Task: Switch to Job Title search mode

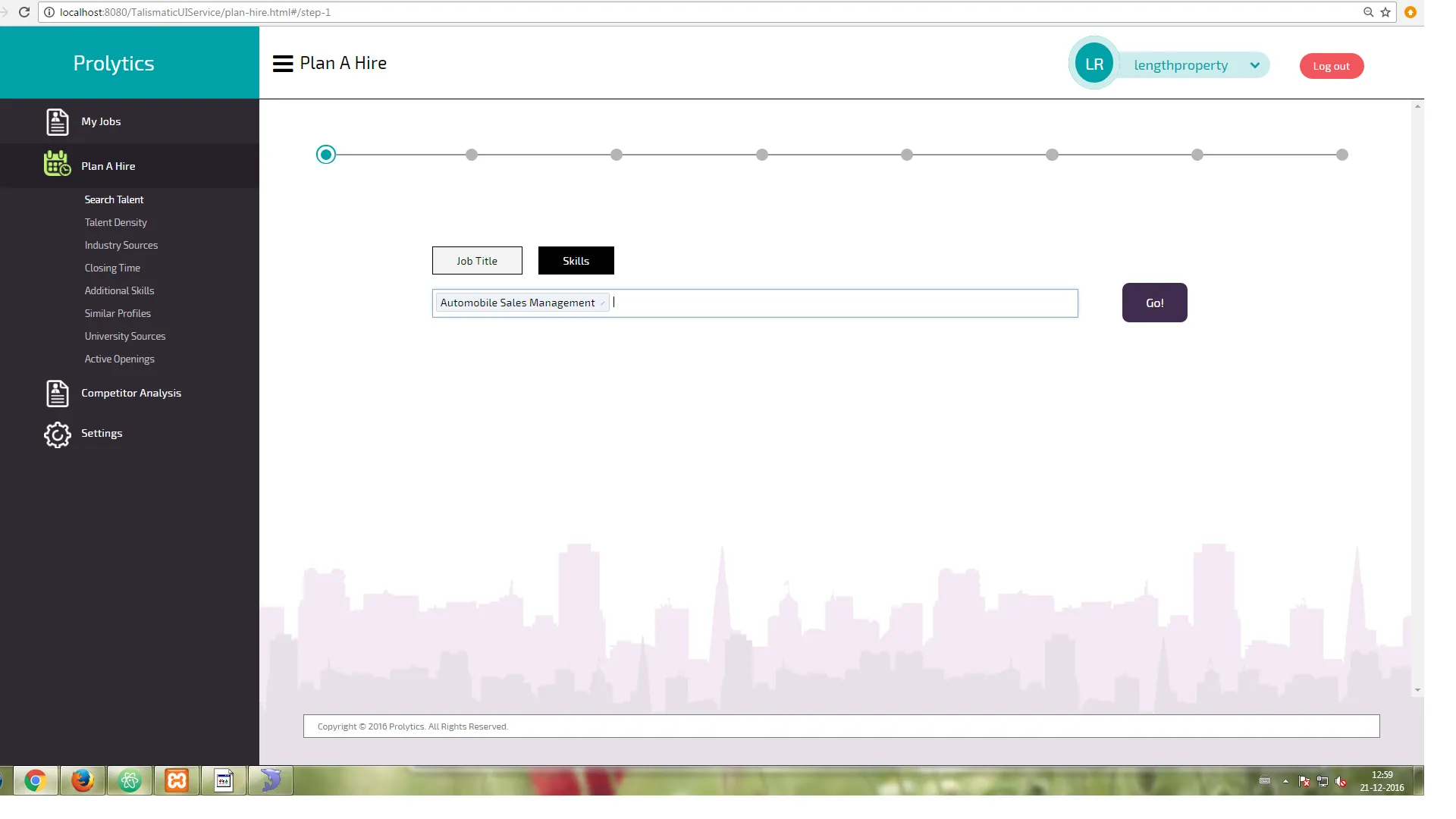Action: (x=477, y=261)
